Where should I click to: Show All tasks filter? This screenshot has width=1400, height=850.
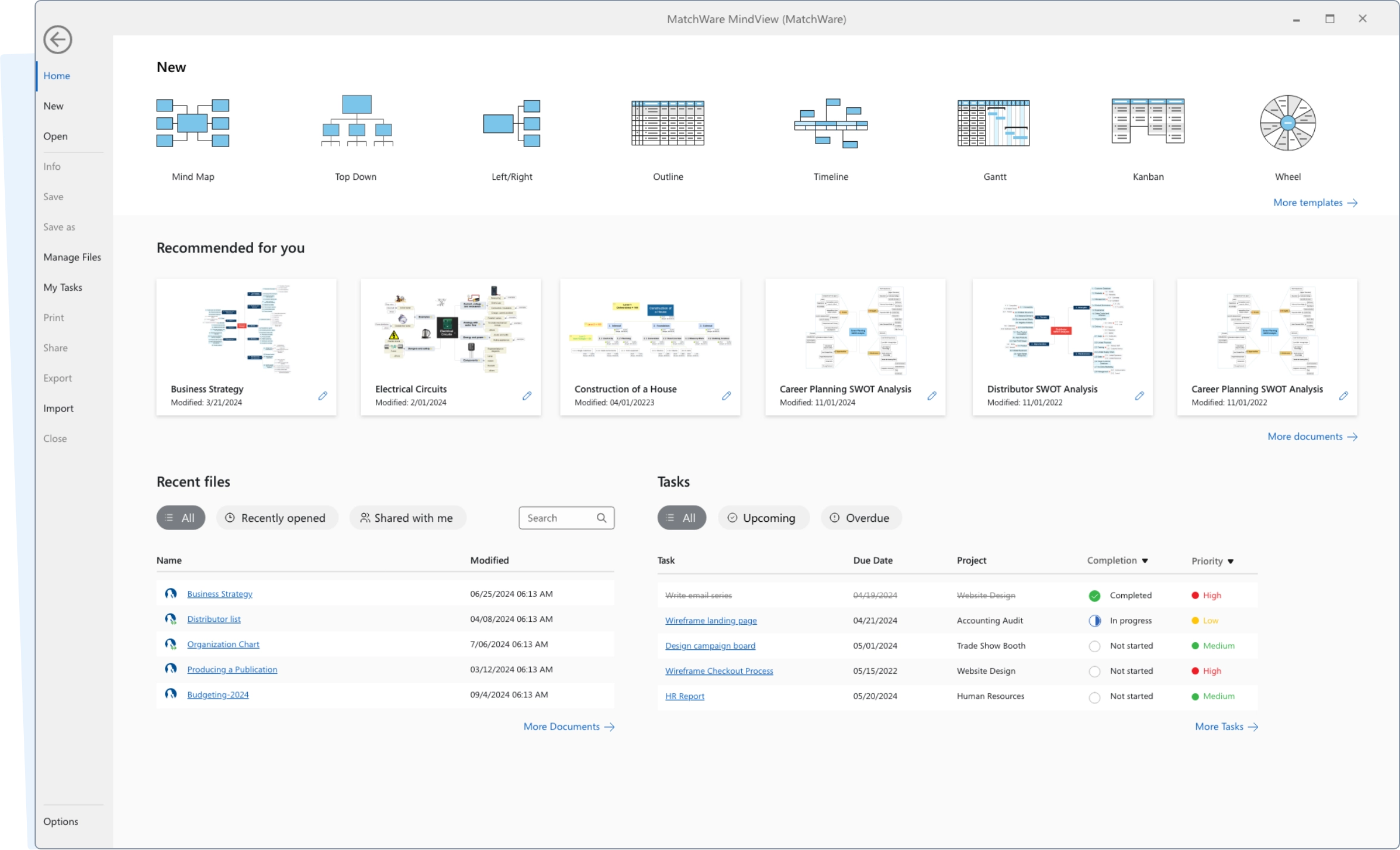click(682, 518)
